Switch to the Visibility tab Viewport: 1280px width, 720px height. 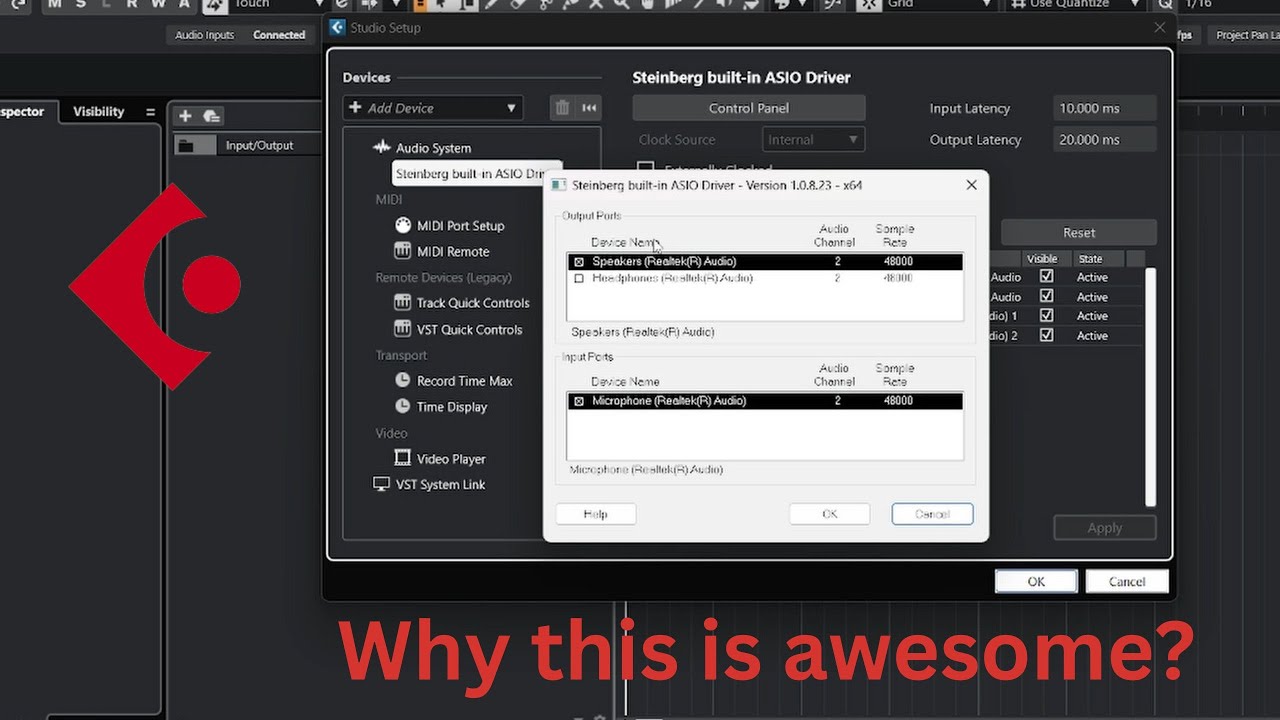[99, 112]
